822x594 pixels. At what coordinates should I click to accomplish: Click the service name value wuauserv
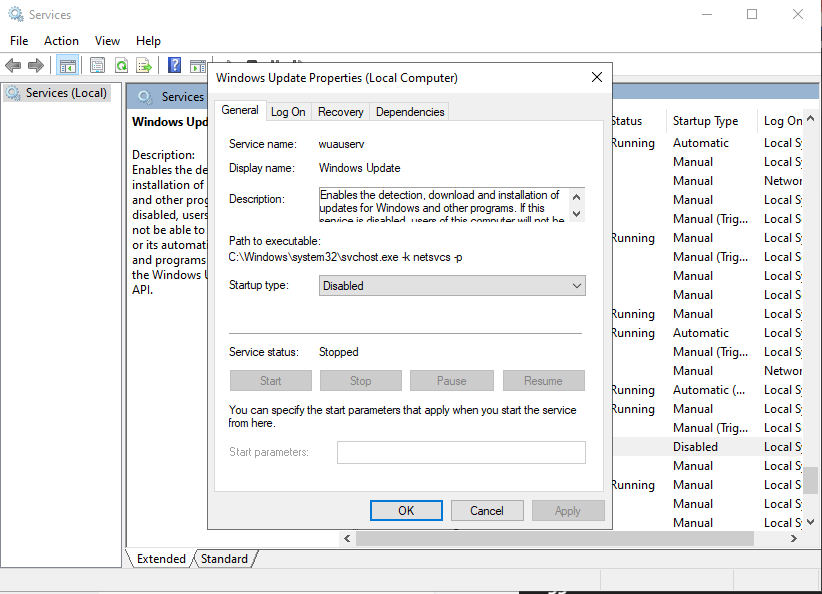click(341, 144)
